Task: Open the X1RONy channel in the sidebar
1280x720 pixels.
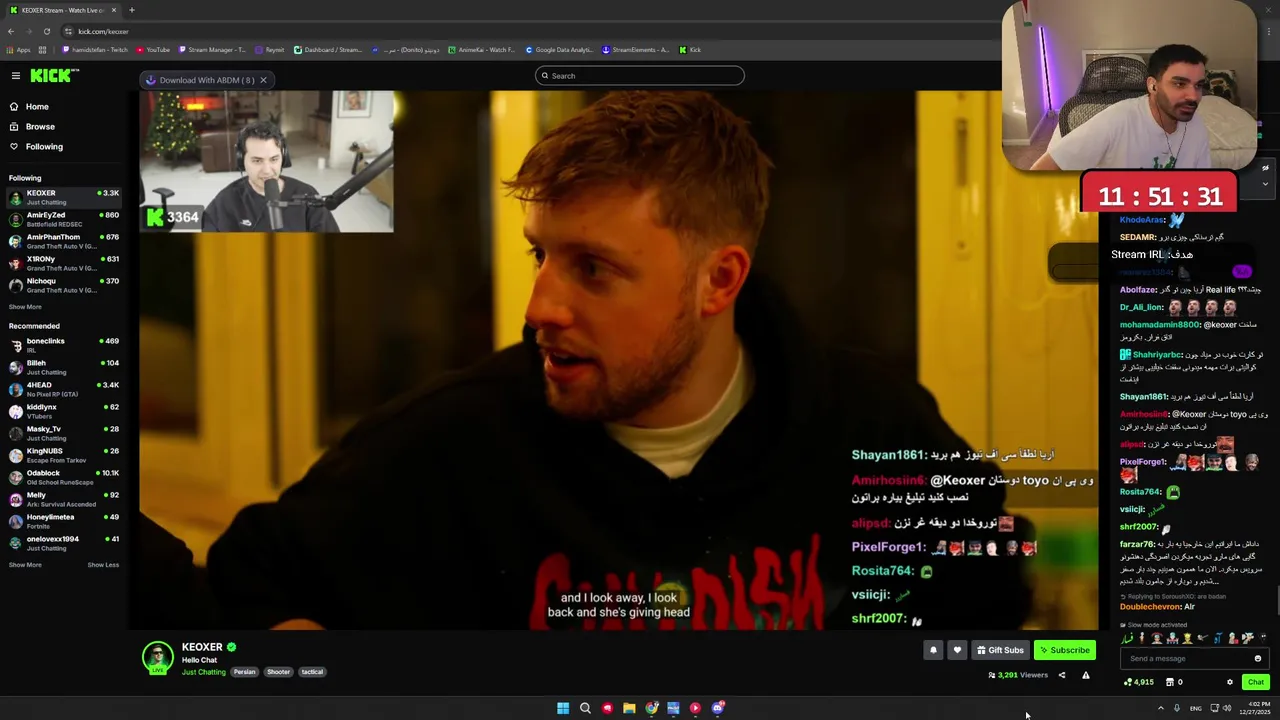Action: click(x=64, y=263)
